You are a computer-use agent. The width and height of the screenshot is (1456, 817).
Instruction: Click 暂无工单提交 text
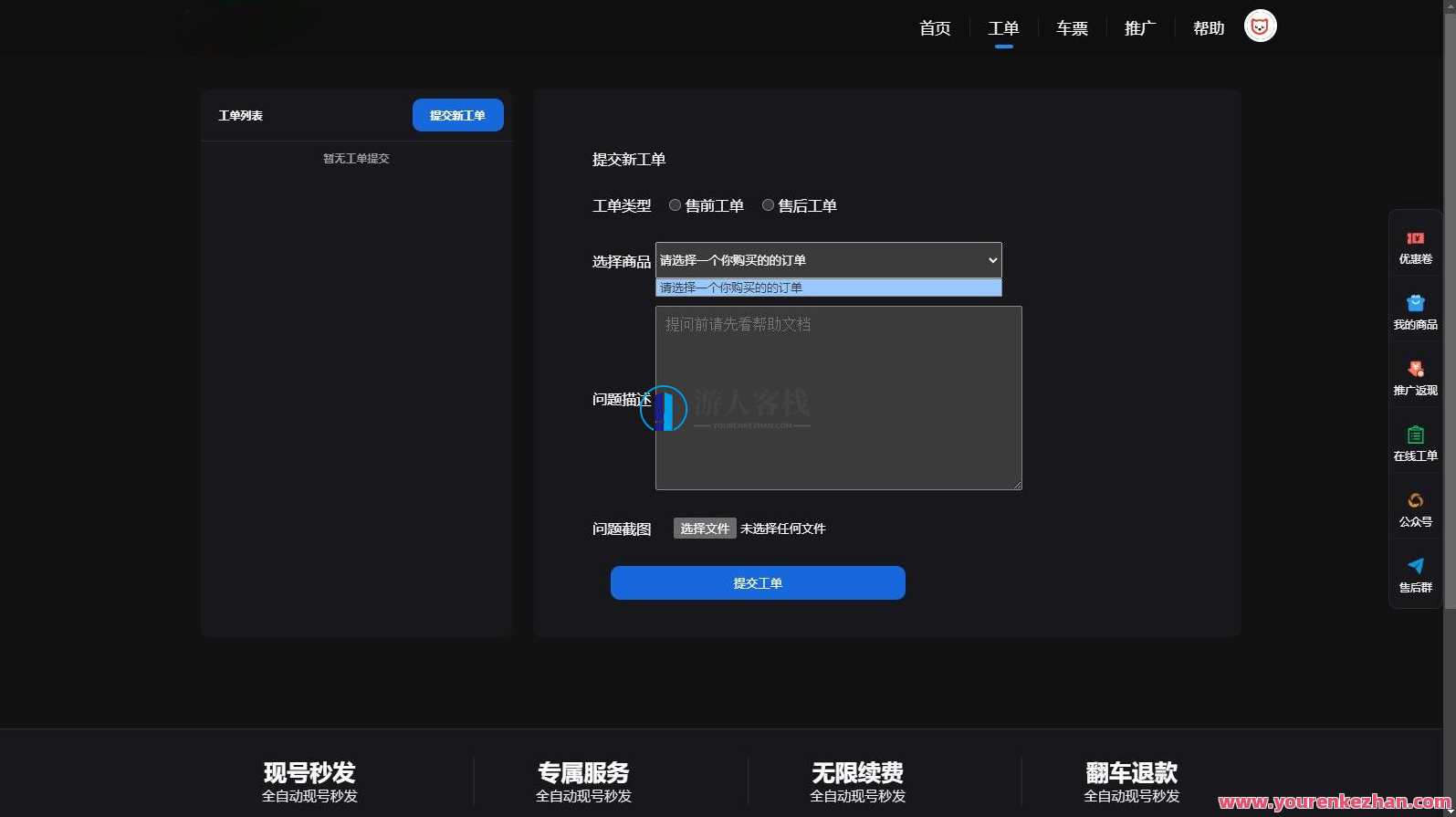(356, 158)
